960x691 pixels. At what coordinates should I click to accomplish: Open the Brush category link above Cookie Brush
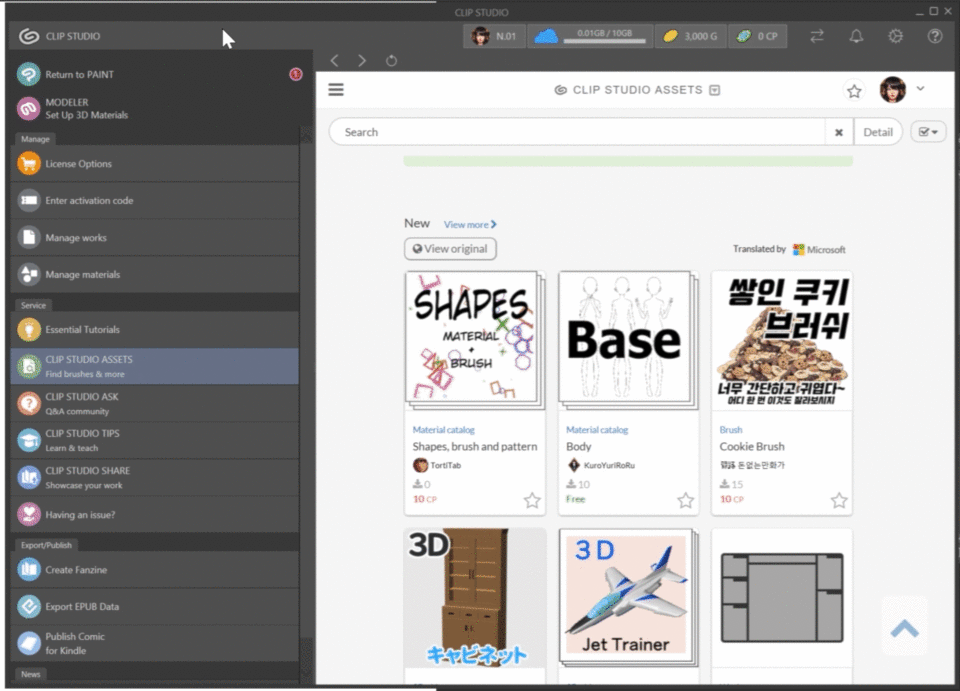(x=730, y=430)
